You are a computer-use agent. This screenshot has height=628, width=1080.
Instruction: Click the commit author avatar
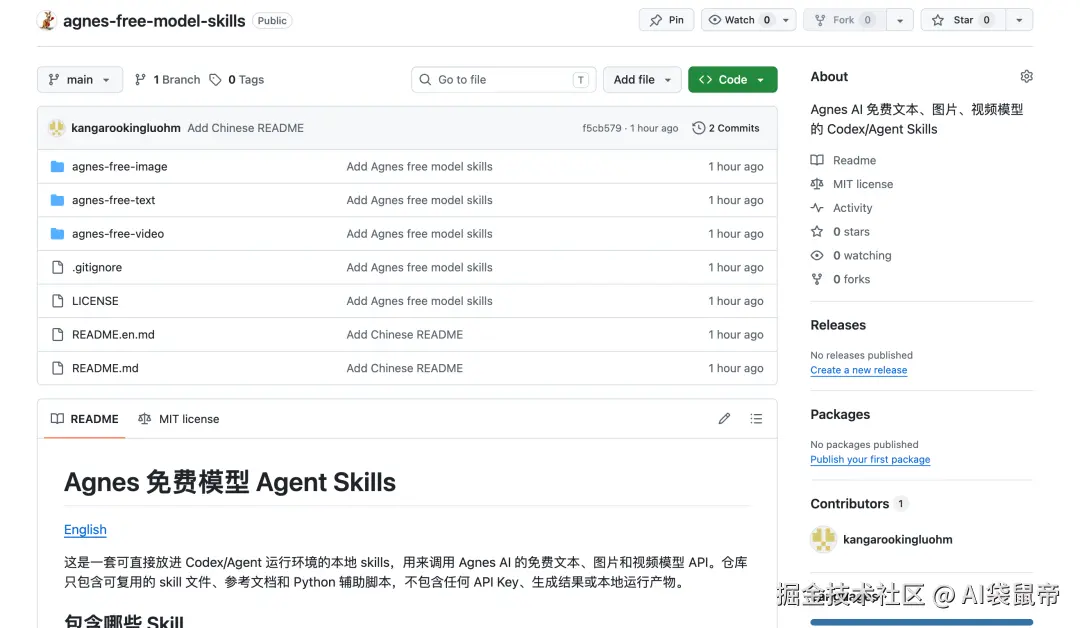coord(56,128)
